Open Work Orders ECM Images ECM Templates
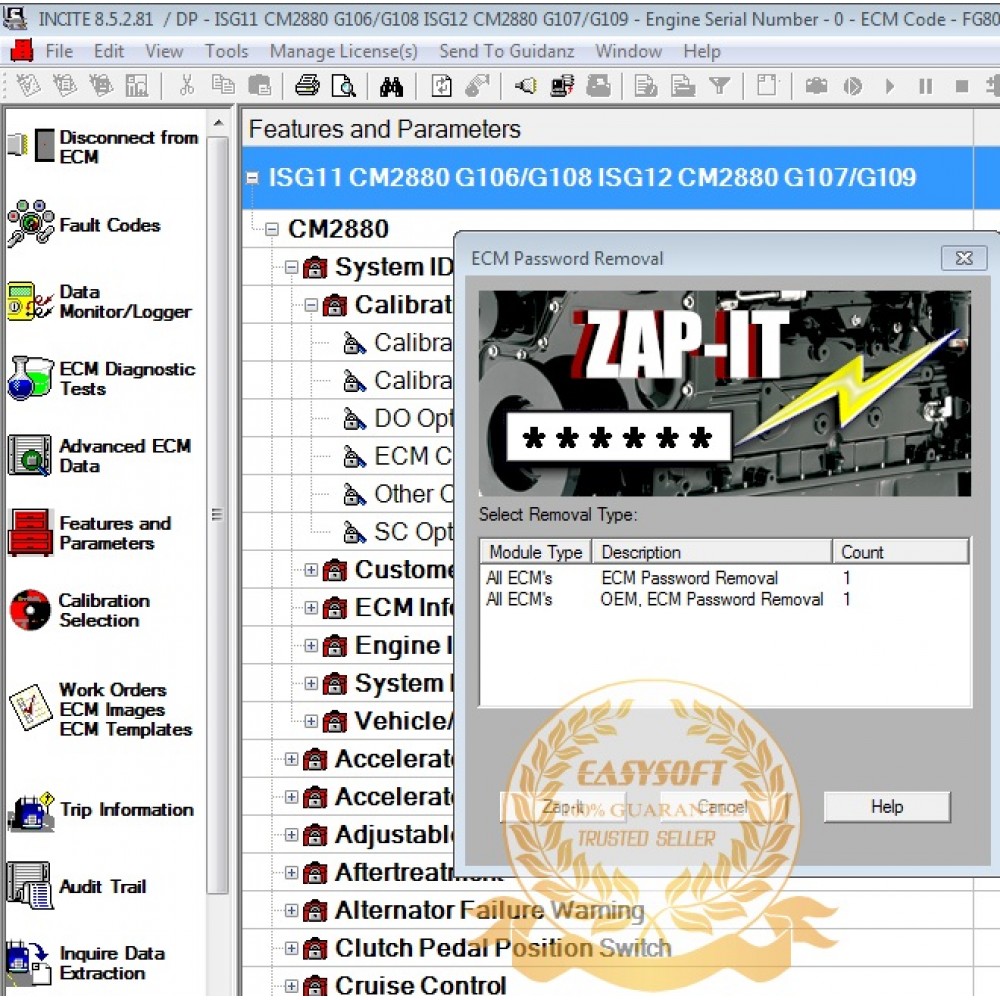This screenshot has width=1000, height=1000. [99, 709]
